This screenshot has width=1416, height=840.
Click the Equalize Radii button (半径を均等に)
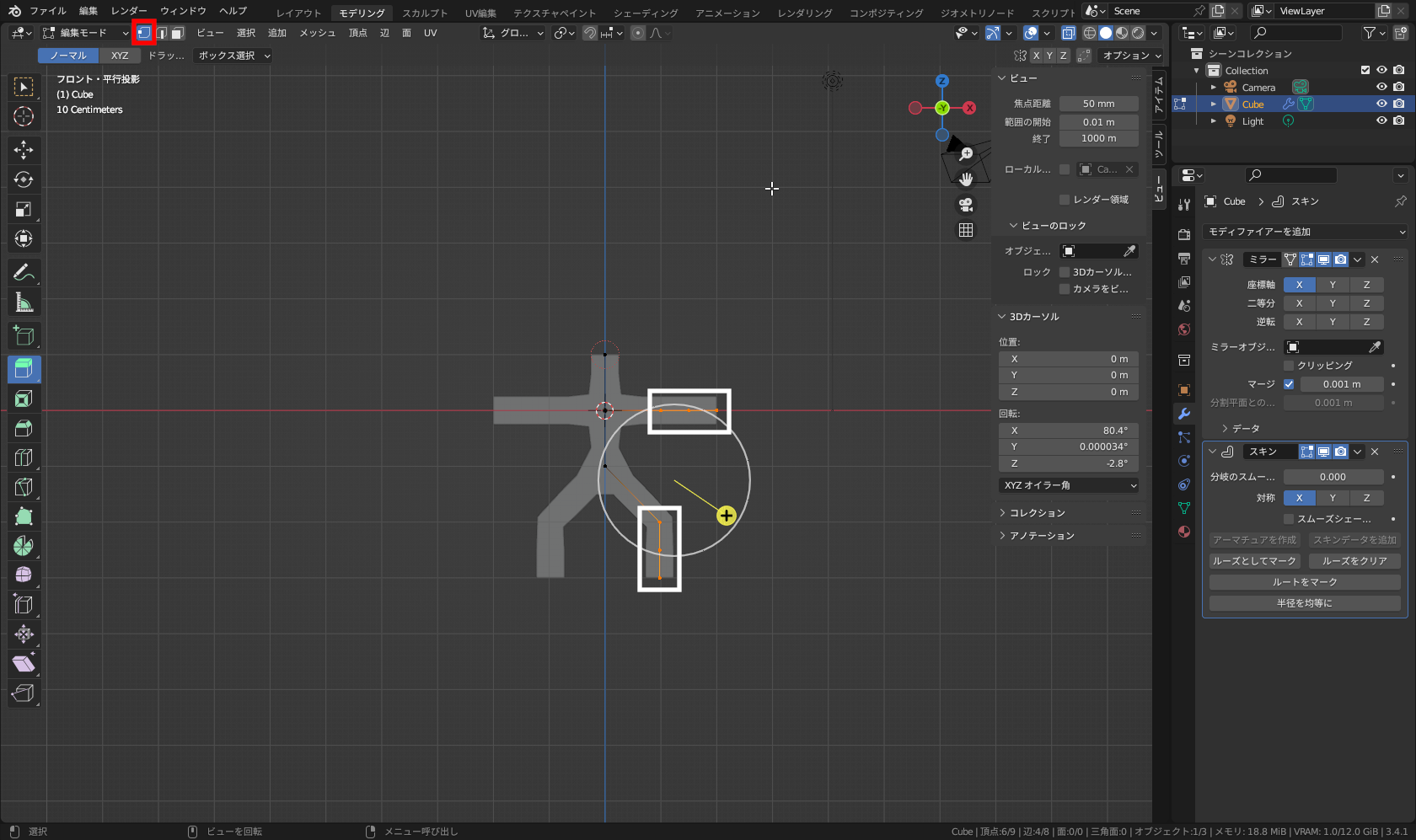[1304, 603]
